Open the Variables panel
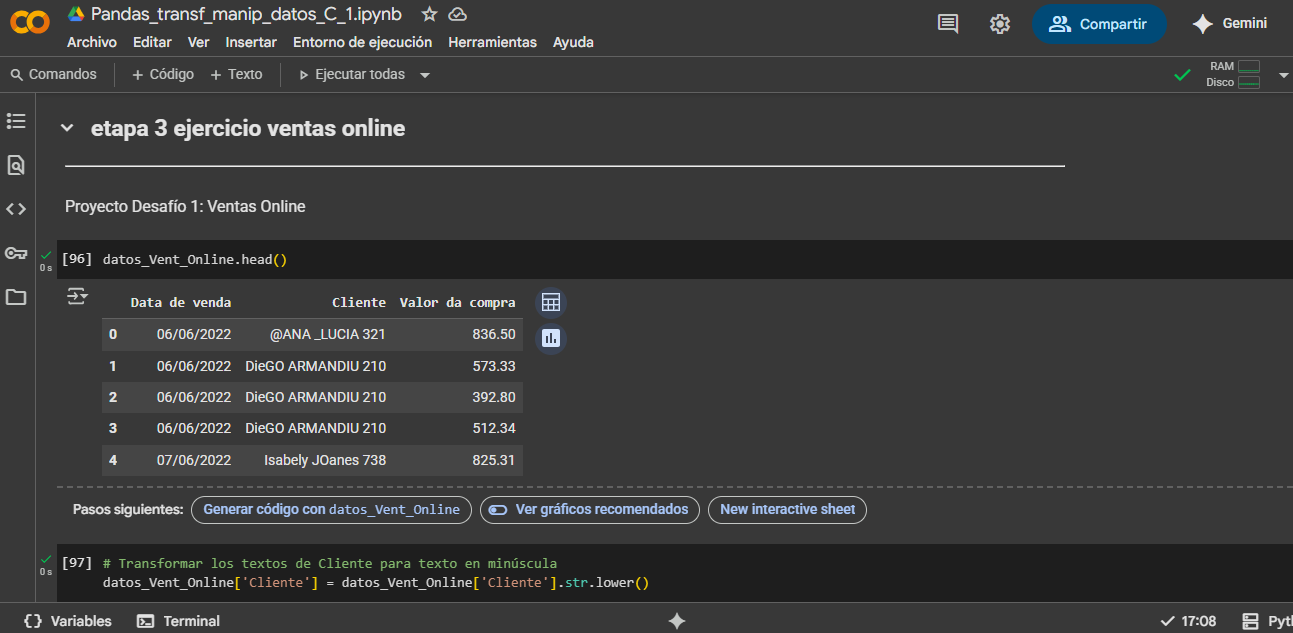The width and height of the screenshot is (1293, 633). [x=67, y=621]
